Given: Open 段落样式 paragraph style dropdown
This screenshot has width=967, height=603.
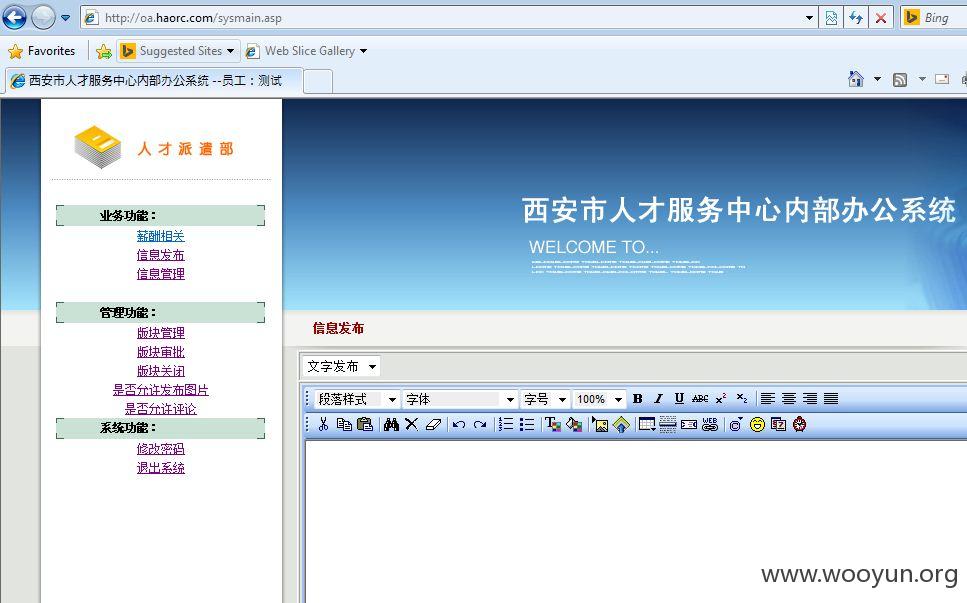Looking at the screenshot, I should coord(356,399).
